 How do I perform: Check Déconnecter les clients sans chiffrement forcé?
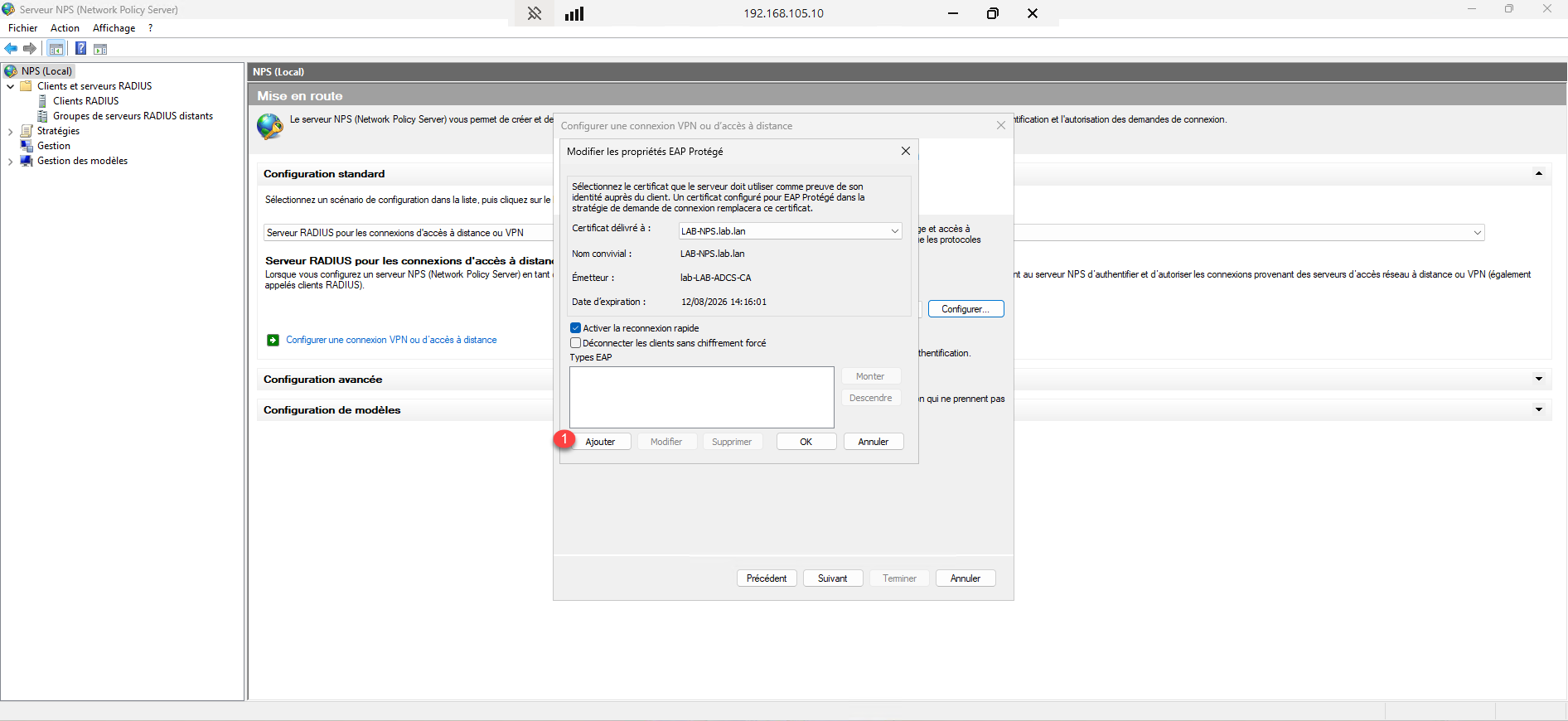(x=575, y=343)
